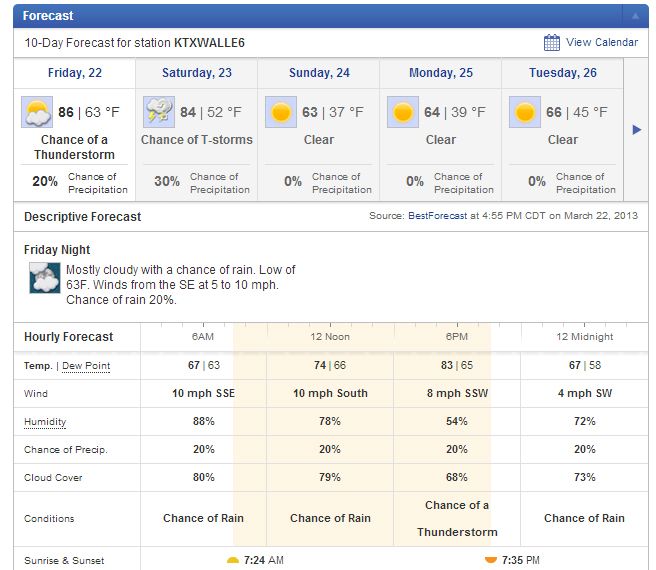656x570 pixels.
Task: Click the Dew Point link
Action: [x=86, y=366]
